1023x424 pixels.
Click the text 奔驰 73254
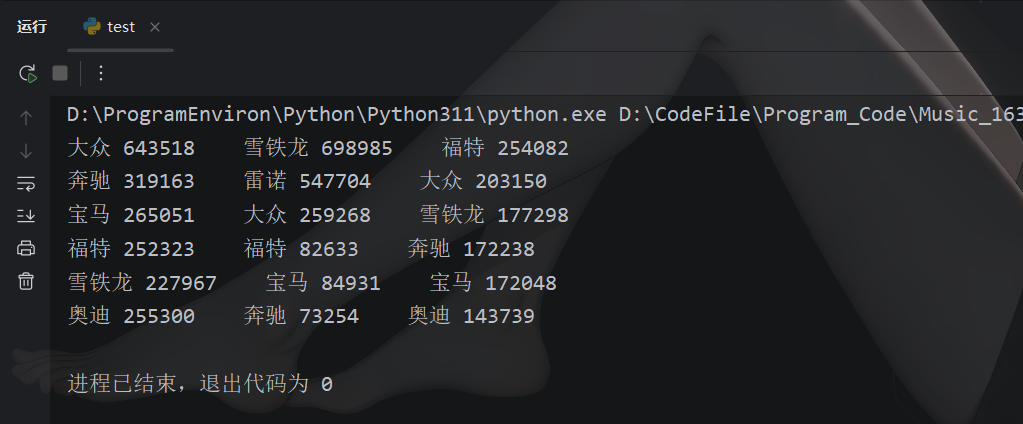301,316
